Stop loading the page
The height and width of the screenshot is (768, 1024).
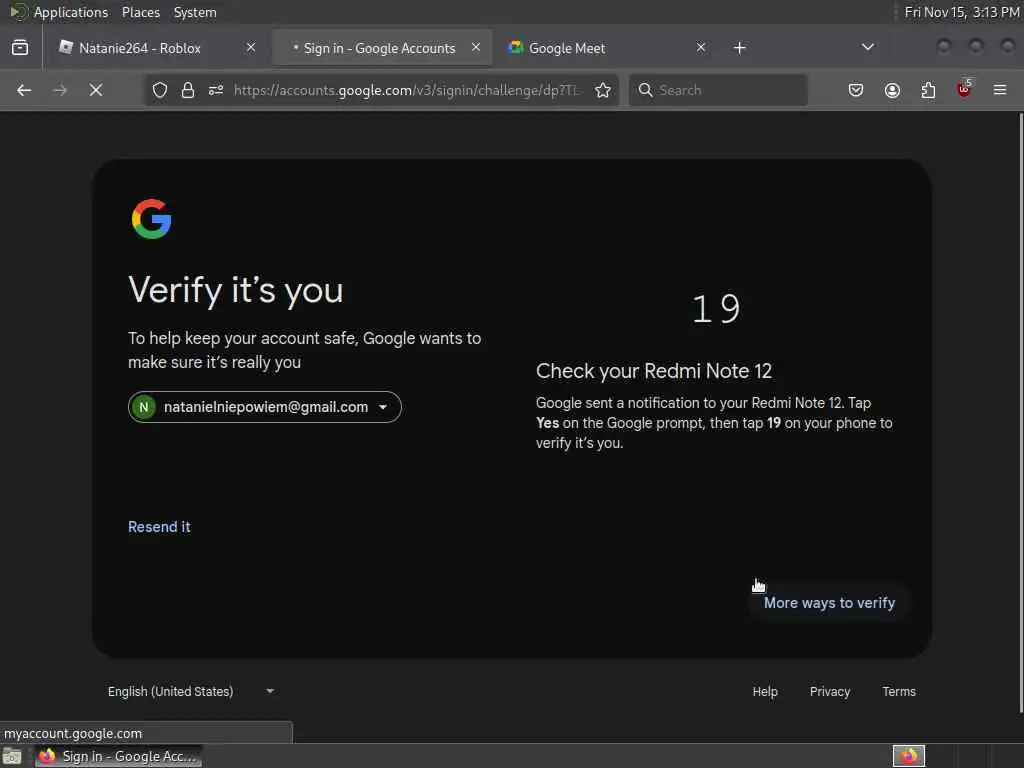click(96, 90)
